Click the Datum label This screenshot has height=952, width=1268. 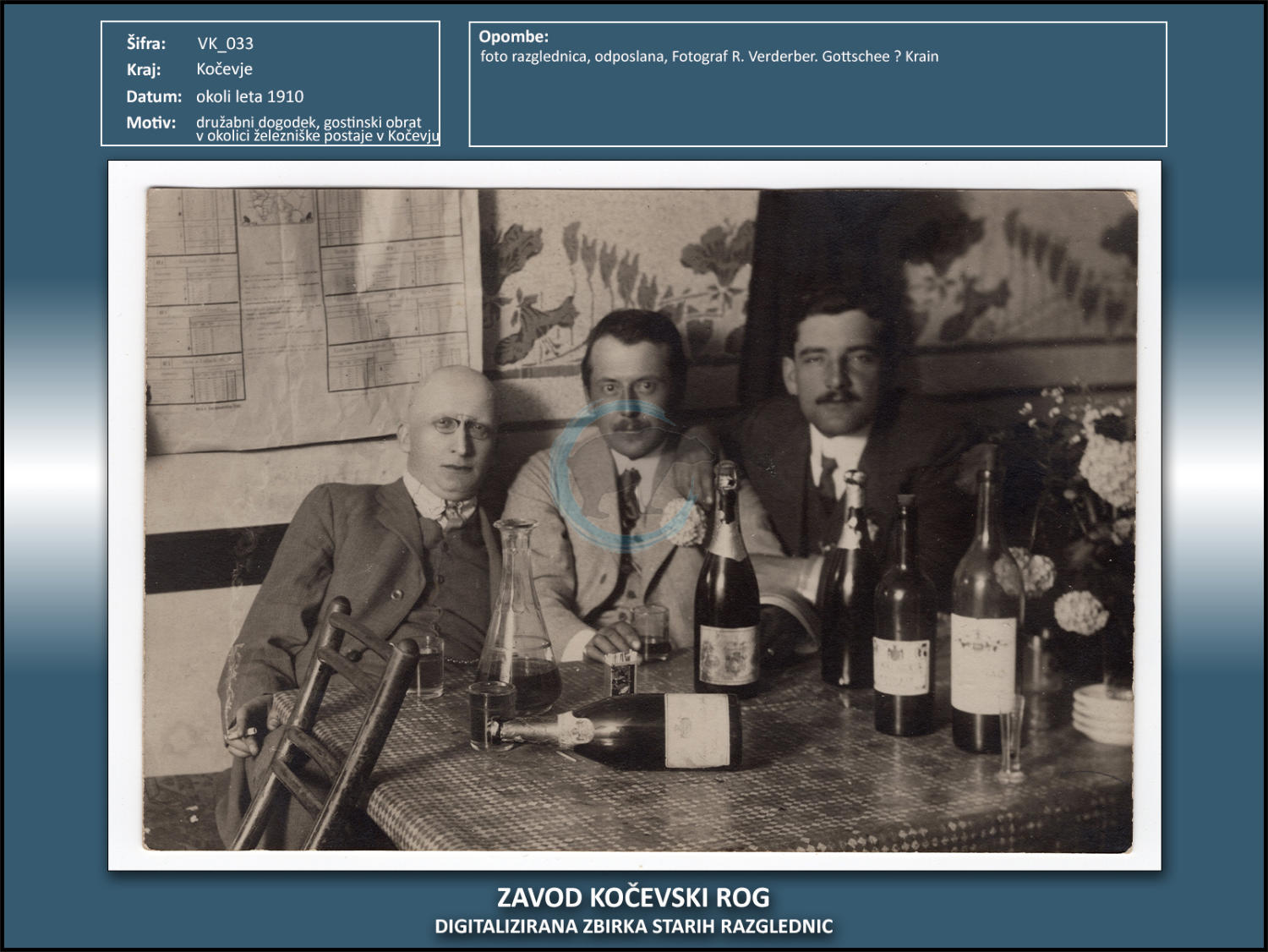coord(154,96)
